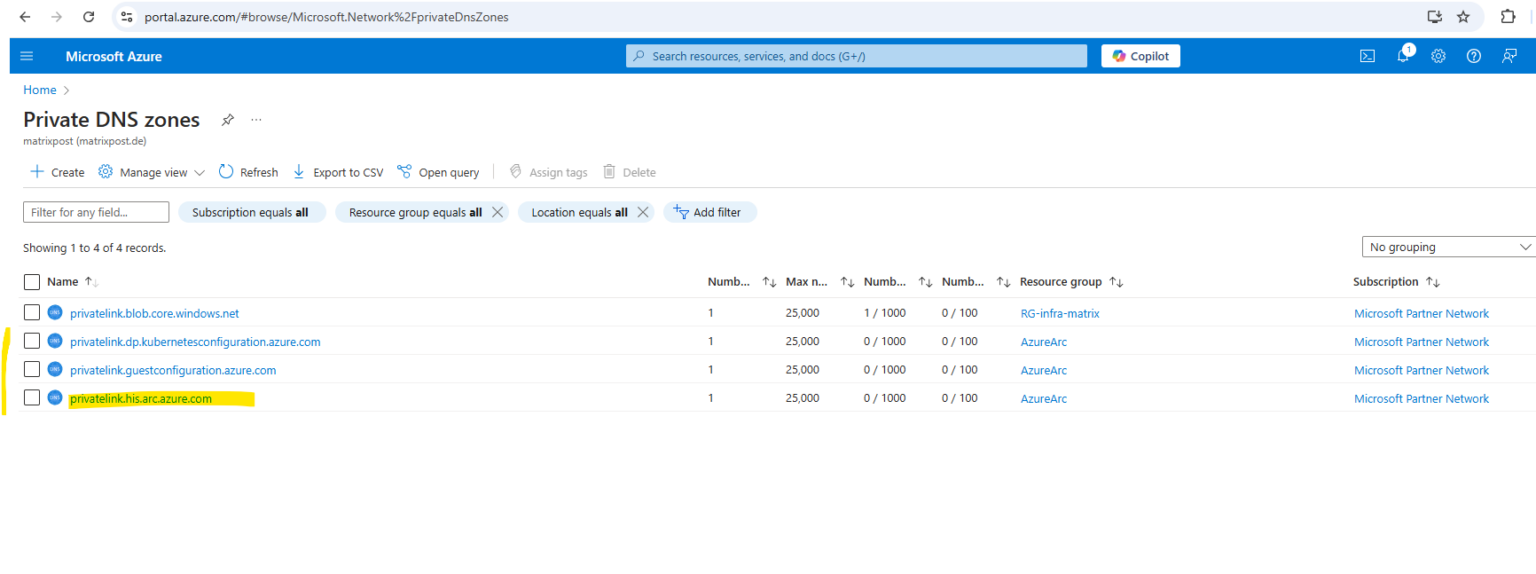Open the notifications bell

click(1403, 56)
